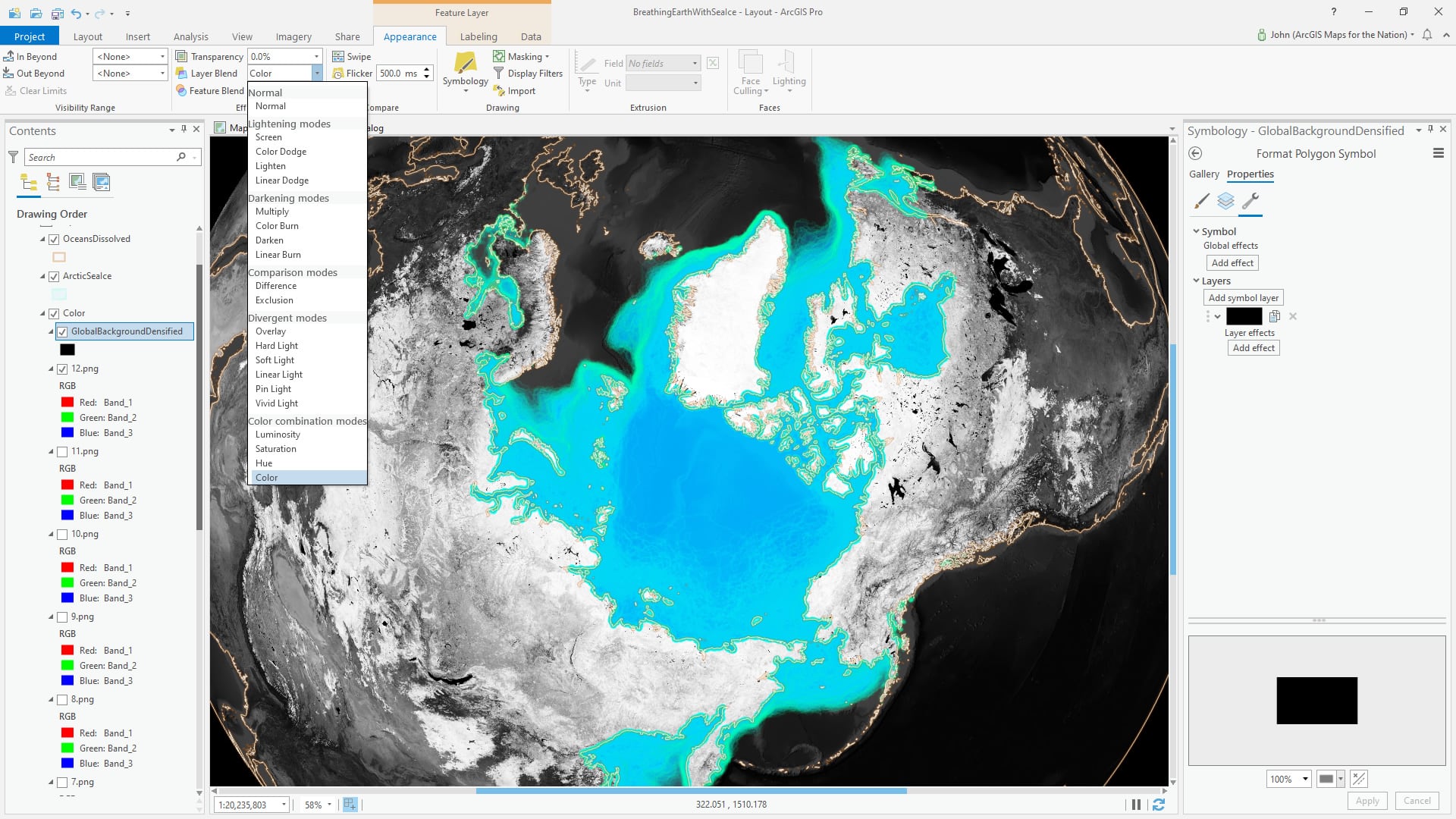Image resolution: width=1456 pixels, height=819 pixels.
Task: Click the Cancel button
Action: click(x=1417, y=801)
